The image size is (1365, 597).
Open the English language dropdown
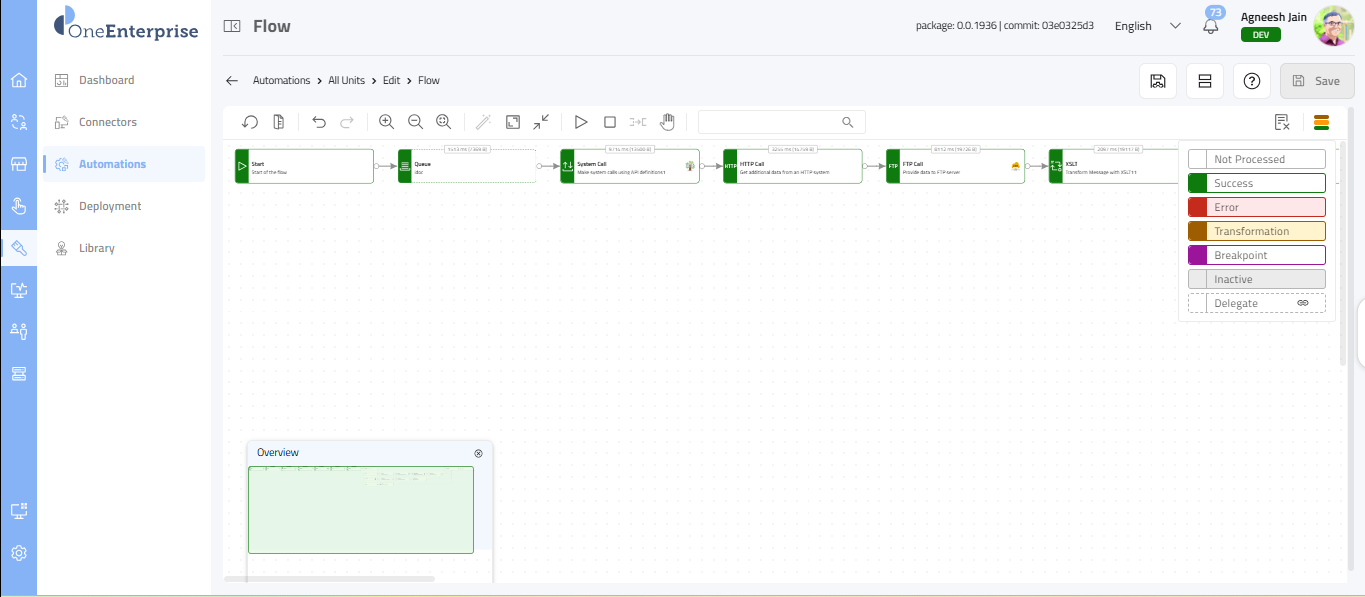click(1147, 26)
